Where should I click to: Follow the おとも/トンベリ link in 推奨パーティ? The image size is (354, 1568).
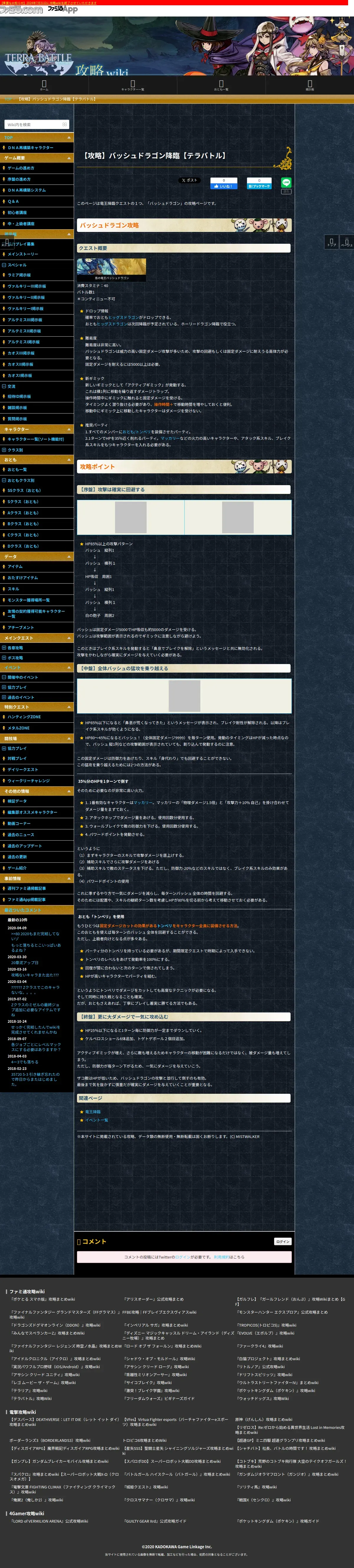click(137, 431)
